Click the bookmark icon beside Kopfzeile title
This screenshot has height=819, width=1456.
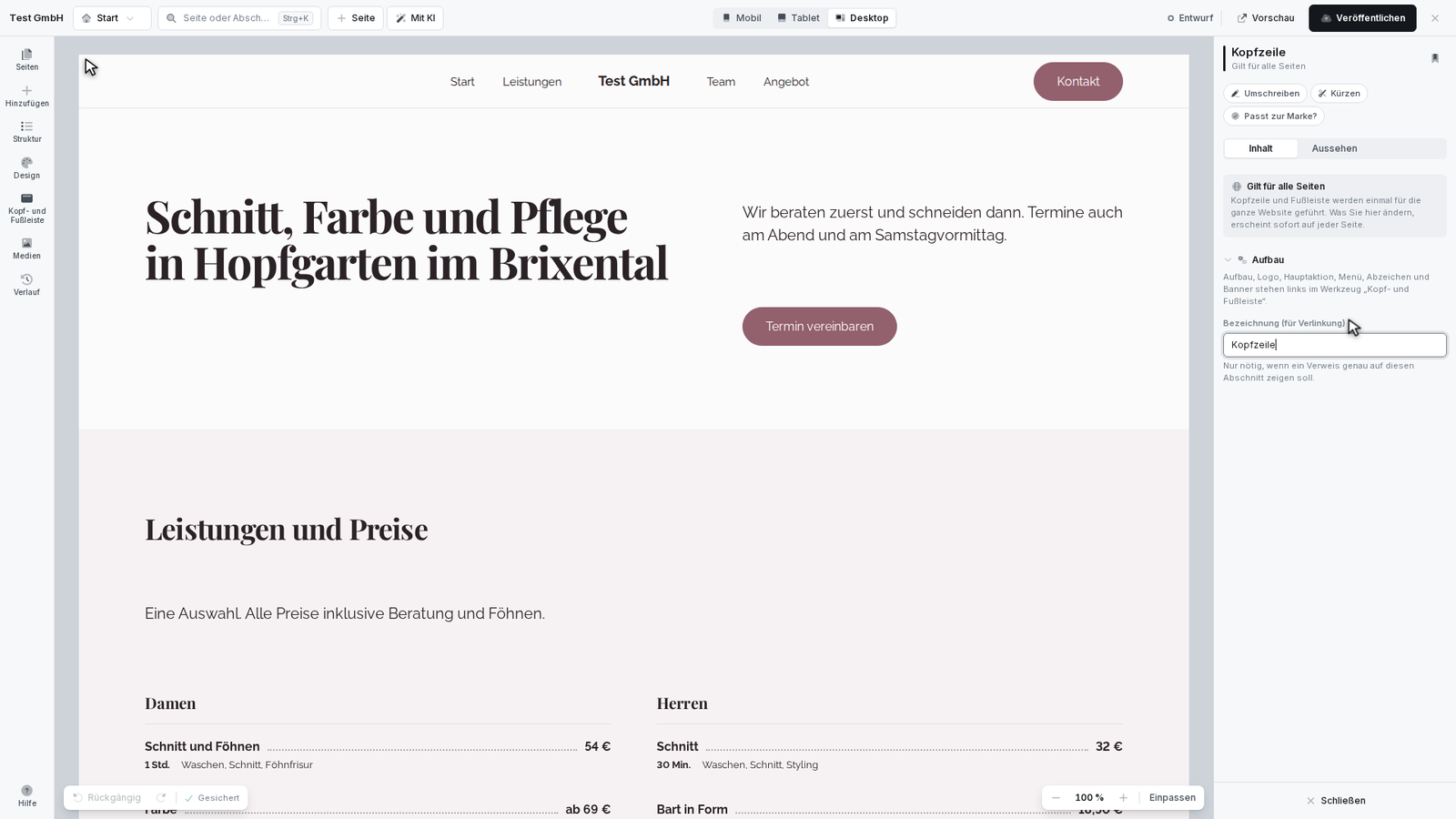coord(1435,58)
